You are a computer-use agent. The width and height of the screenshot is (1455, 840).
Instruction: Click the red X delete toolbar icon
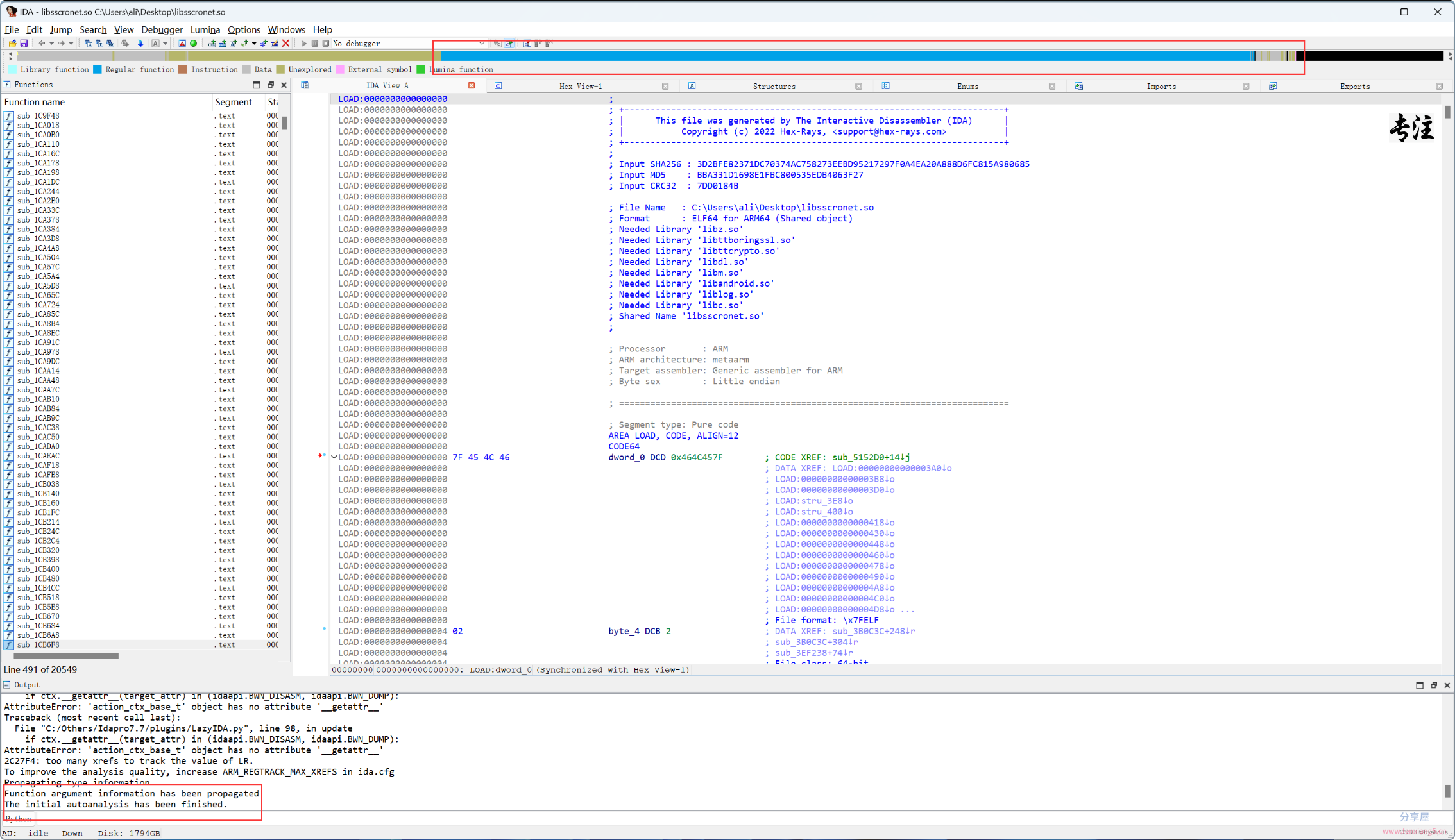pyautogui.click(x=286, y=44)
